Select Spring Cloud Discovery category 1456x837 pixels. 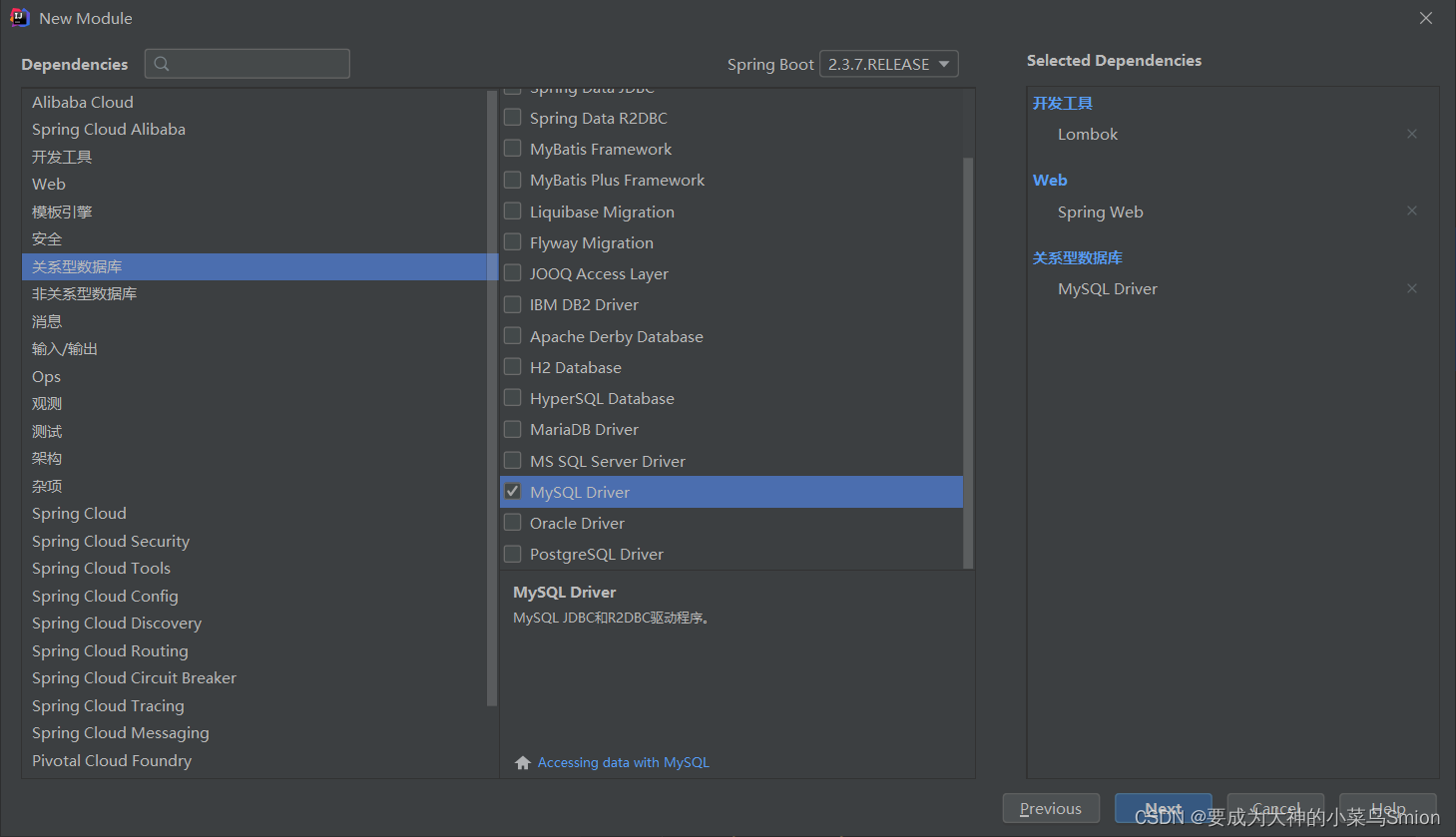coord(253,623)
